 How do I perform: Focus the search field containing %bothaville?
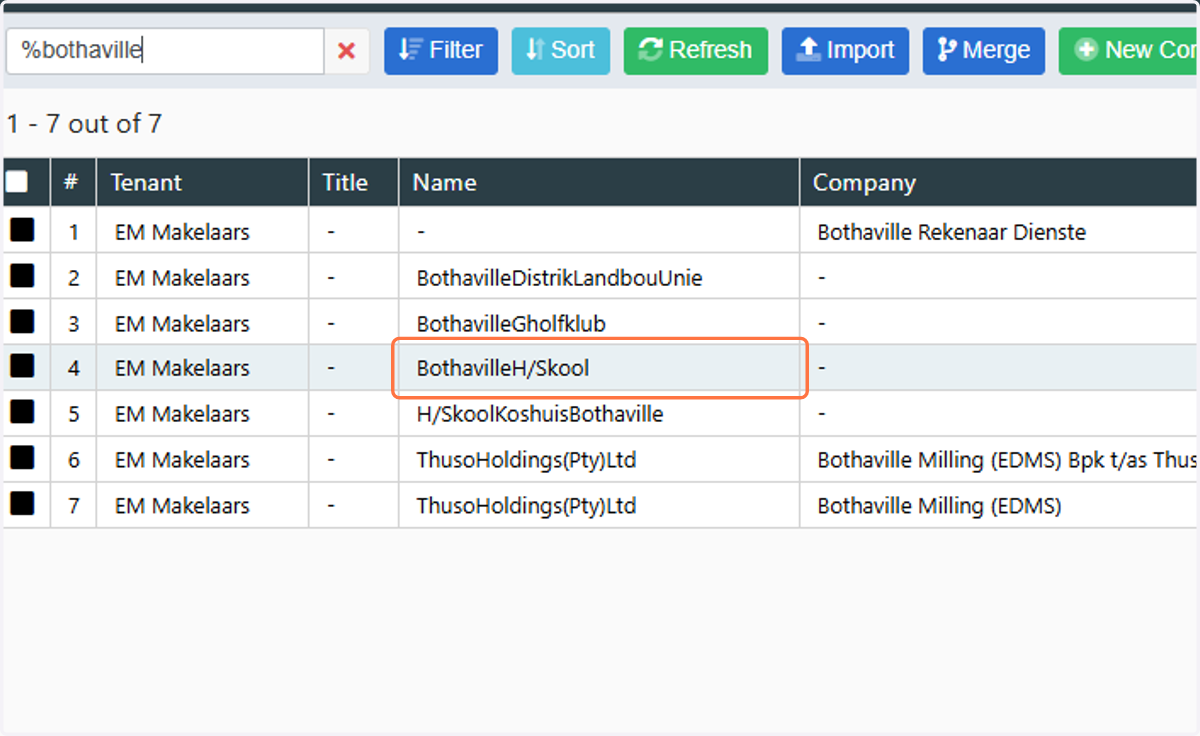pyautogui.click(x=165, y=51)
